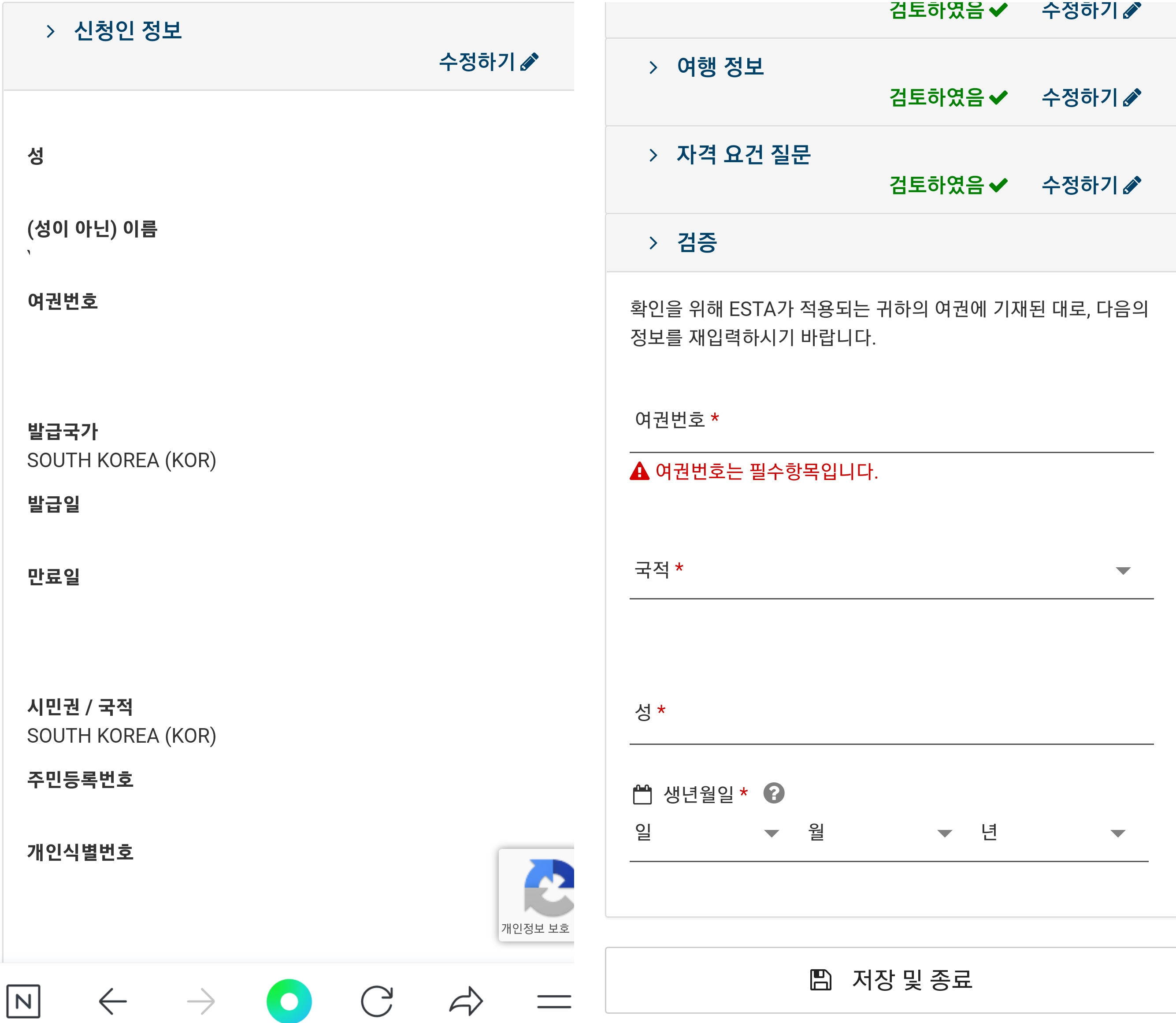
Task: Click the 시민권 / 국적 value SOUTH KOREA (KOR)
Action: tap(122, 736)
